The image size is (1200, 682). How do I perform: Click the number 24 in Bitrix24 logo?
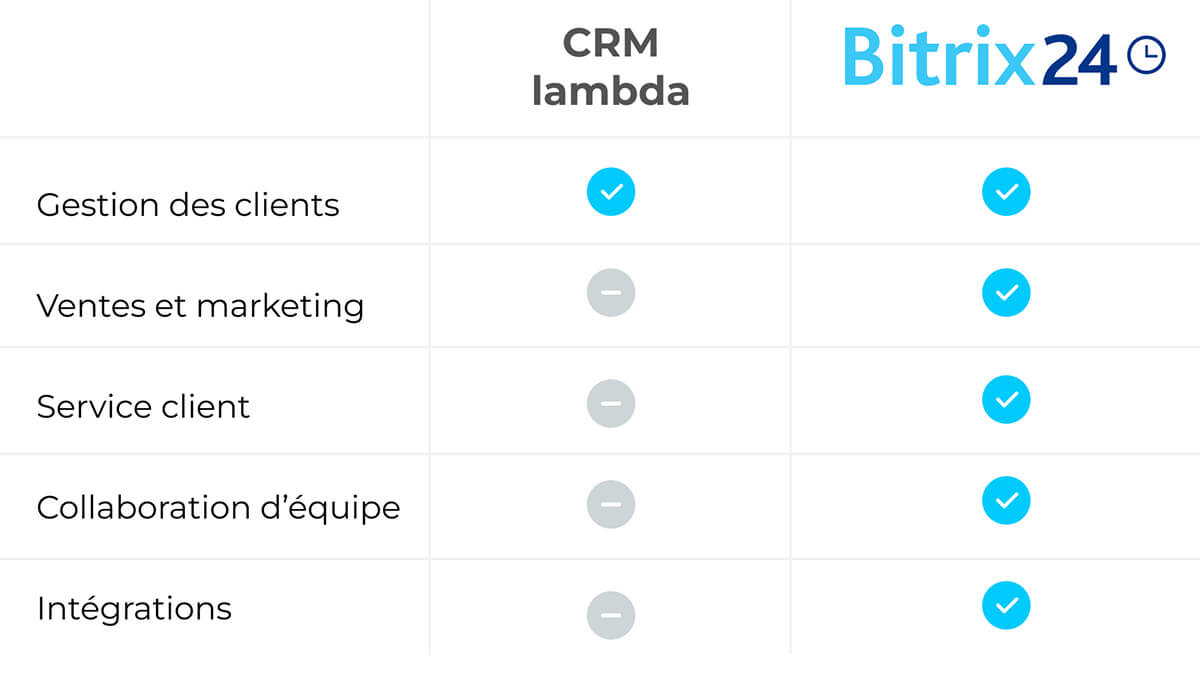click(x=1078, y=58)
